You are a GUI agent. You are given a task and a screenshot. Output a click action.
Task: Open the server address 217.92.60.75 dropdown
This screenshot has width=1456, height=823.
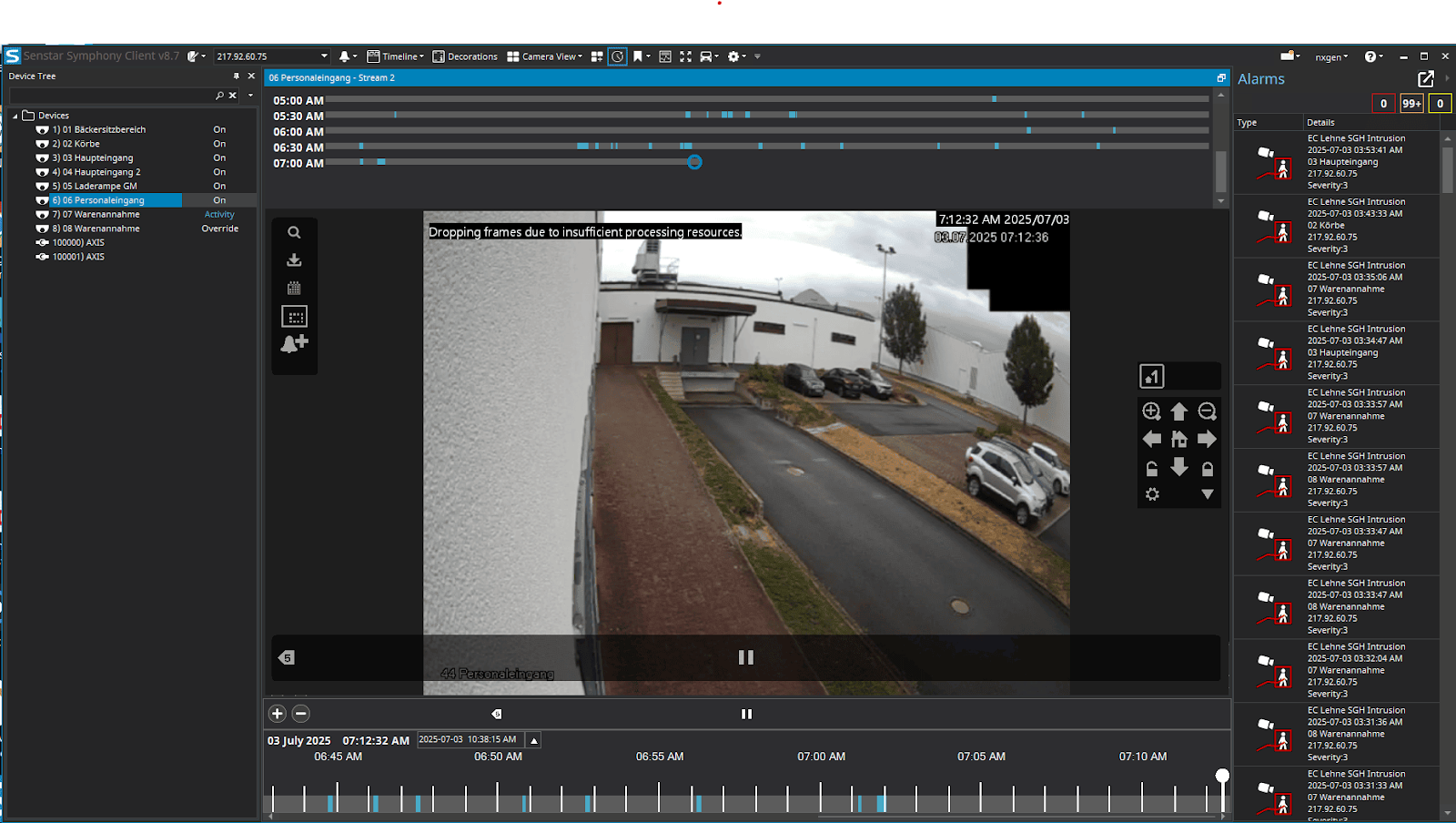pos(324,56)
